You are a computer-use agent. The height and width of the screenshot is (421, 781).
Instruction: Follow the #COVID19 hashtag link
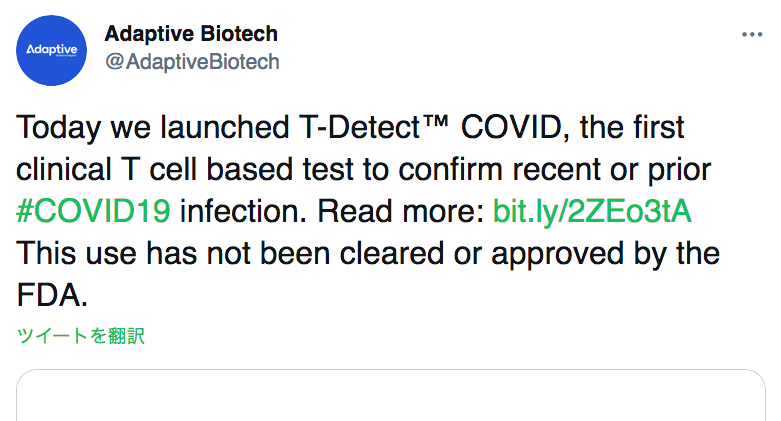coord(94,211)
